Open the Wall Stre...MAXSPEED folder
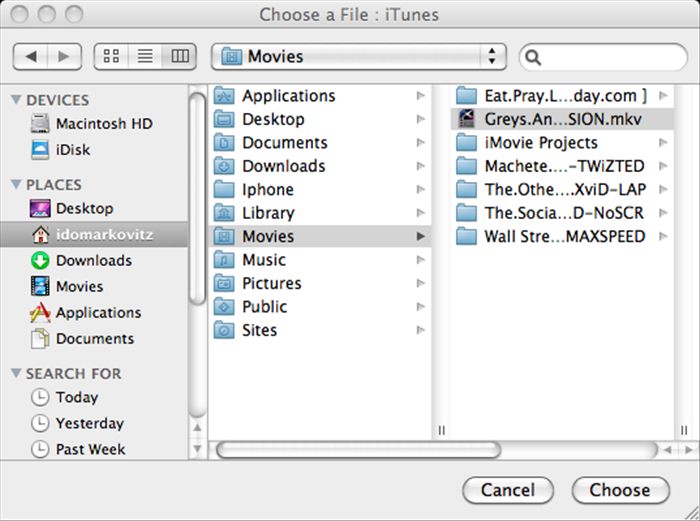 click(x=562, y=236)
